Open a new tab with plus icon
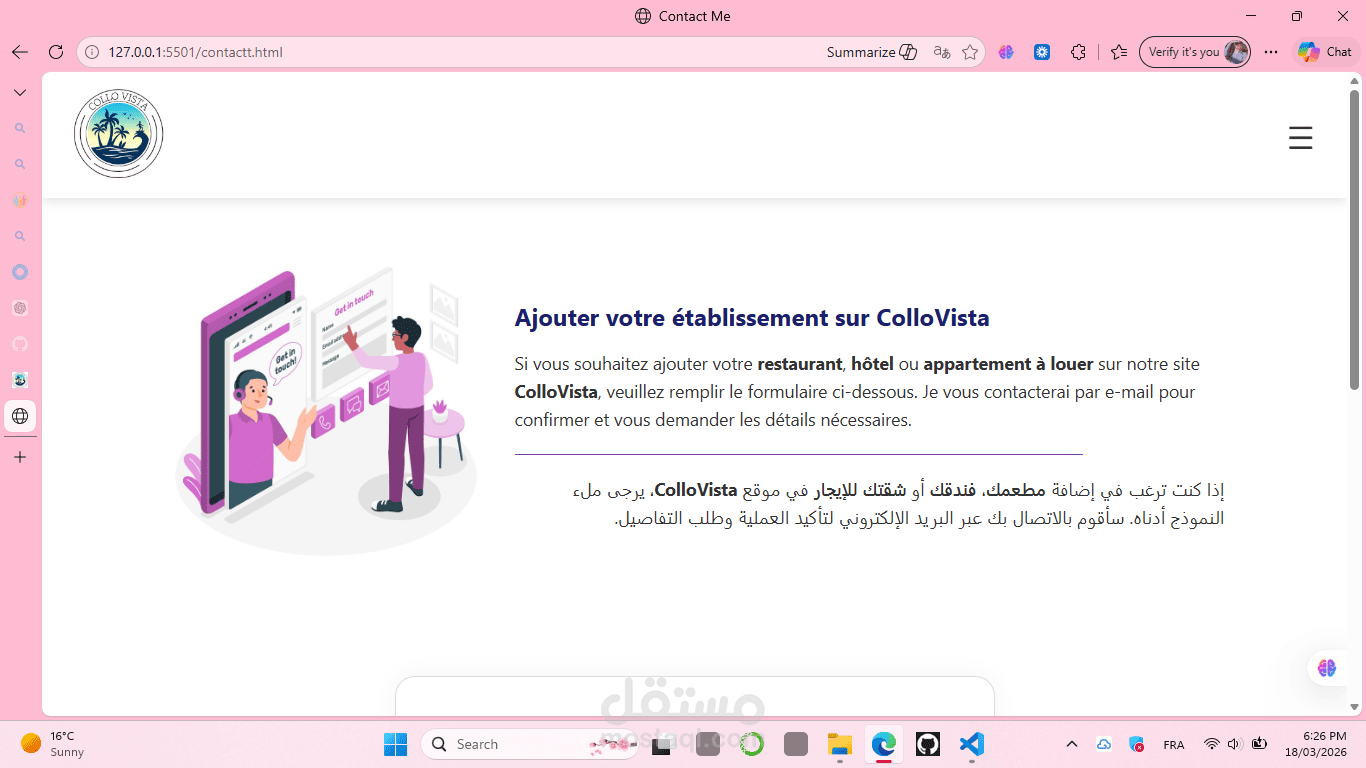Viewport: 1366px width, 768px height. click(20, 457)
